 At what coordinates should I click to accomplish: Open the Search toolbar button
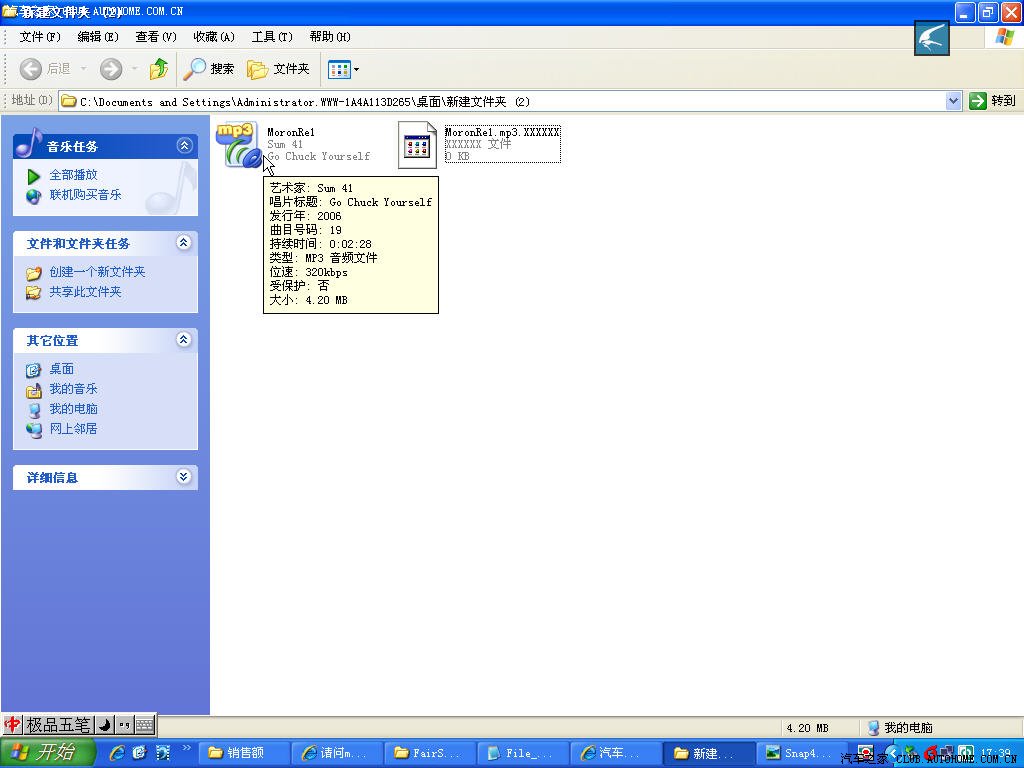pyautogui.click(x=209, y=69)
